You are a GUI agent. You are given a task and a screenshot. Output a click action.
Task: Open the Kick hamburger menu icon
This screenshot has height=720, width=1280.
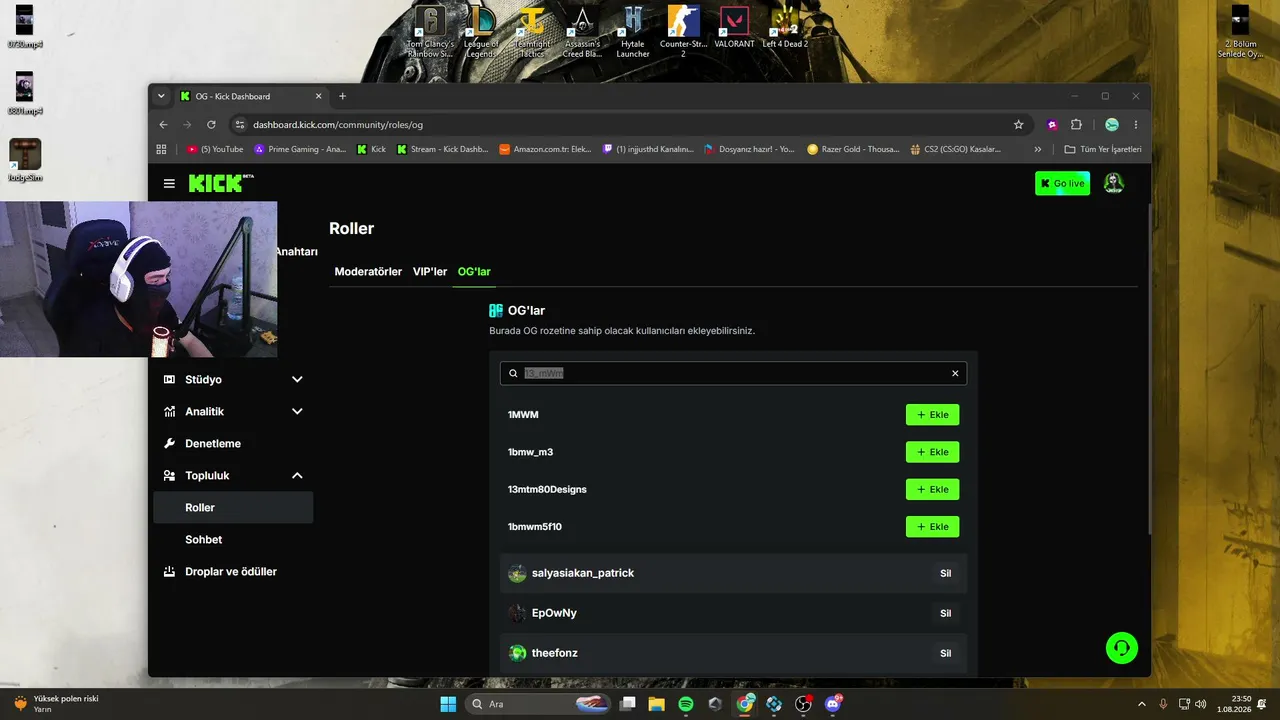[x=169, y=183]
